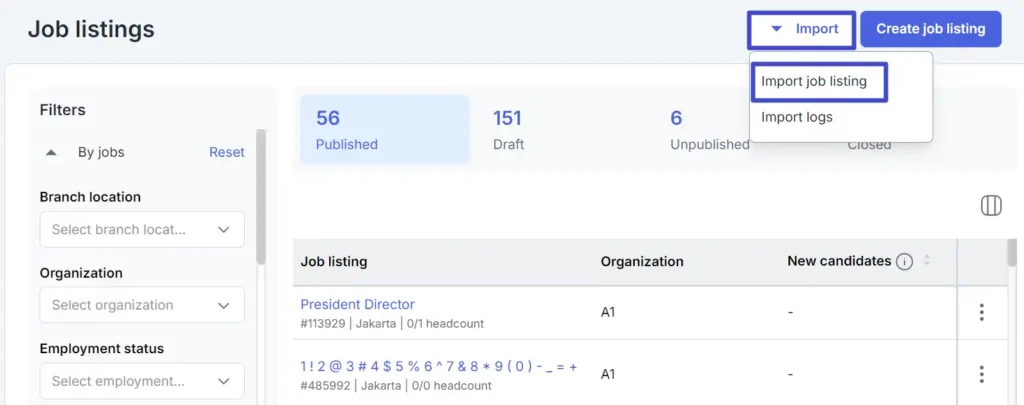Collapse the By jobs filter section
Screen dimensions: 1024x405
pyautogui.click(x=51, y=152)
